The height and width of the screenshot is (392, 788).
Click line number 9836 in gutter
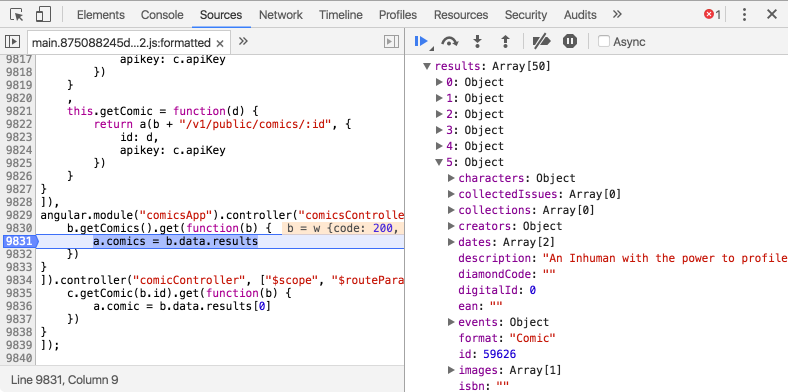pyautogui.click(x=19, y=306)
